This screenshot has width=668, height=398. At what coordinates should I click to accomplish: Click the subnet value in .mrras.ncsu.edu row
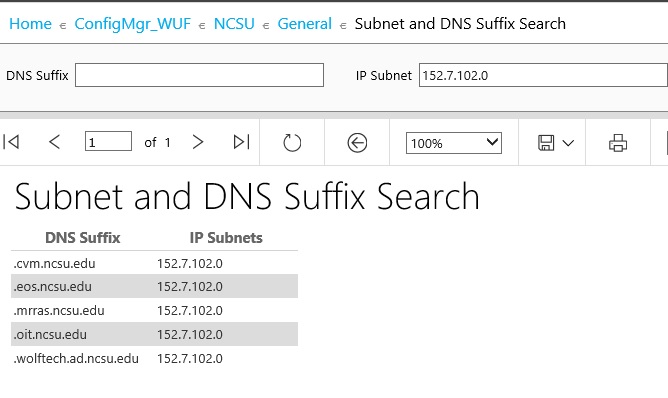click(x=190, y=310)
